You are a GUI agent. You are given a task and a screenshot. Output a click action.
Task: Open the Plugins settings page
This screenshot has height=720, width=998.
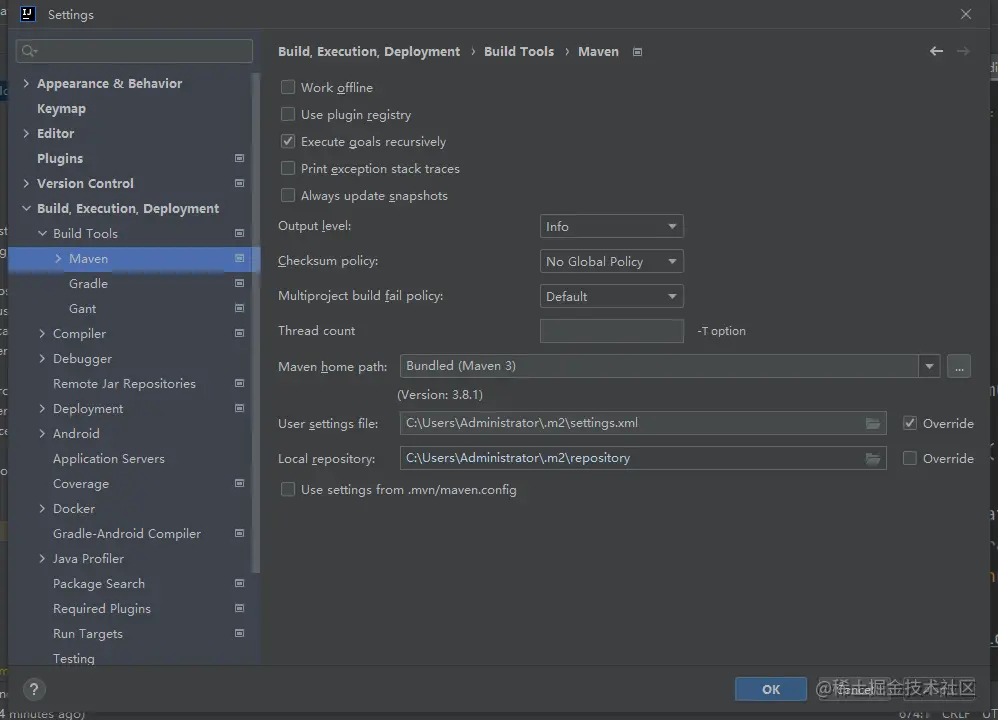60,159
